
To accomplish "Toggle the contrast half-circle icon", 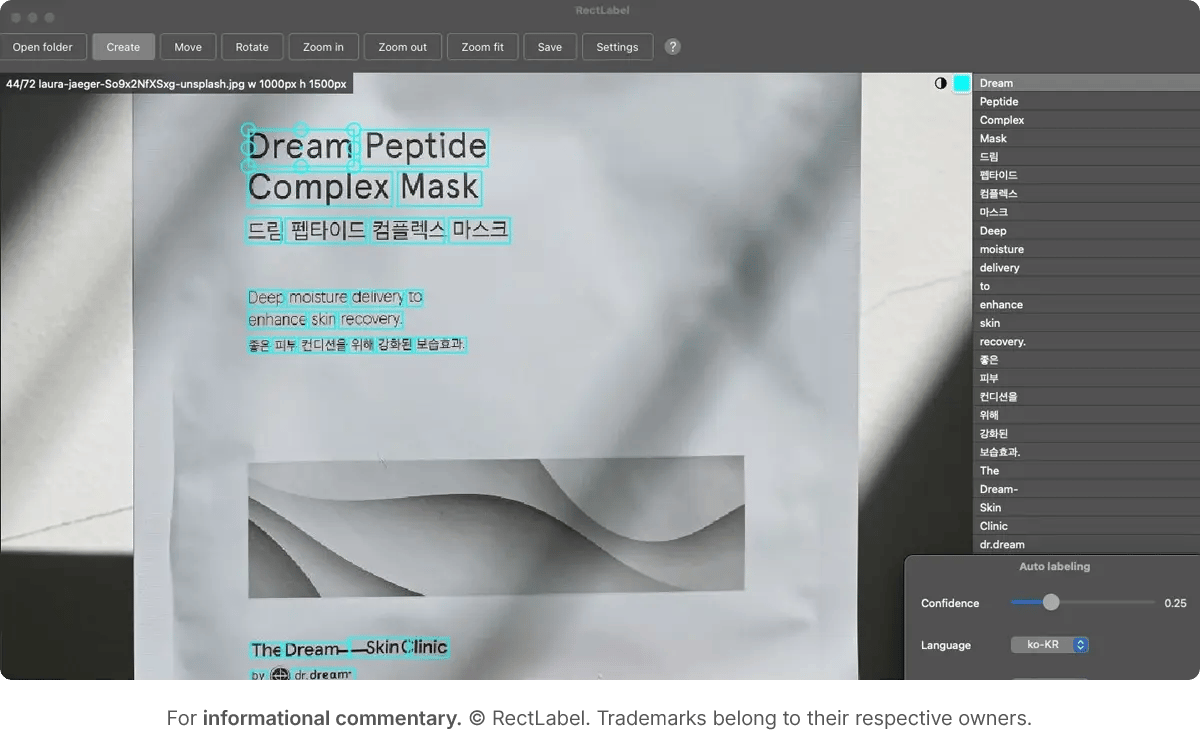I will click(940, 83).
